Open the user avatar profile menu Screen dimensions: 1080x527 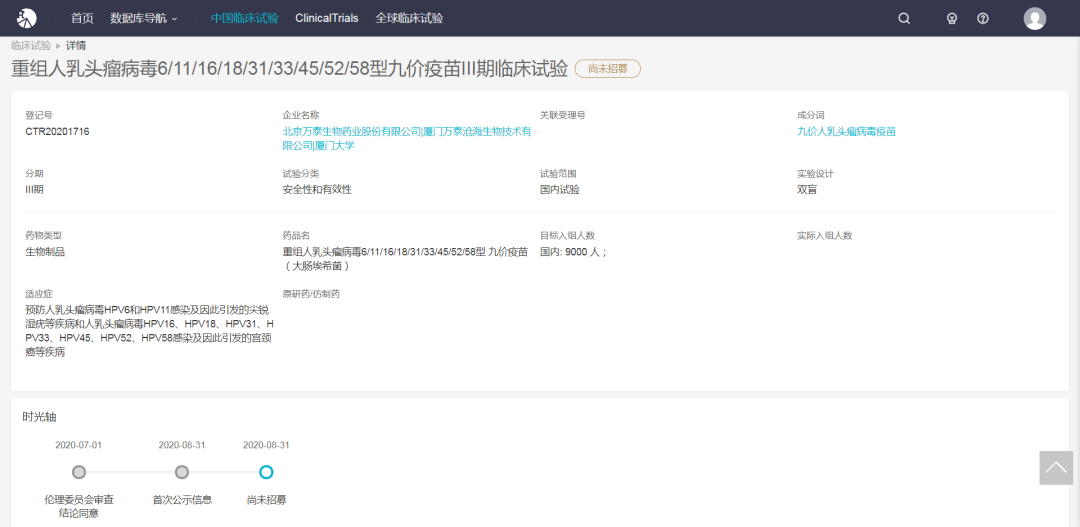click(1035, 19)
